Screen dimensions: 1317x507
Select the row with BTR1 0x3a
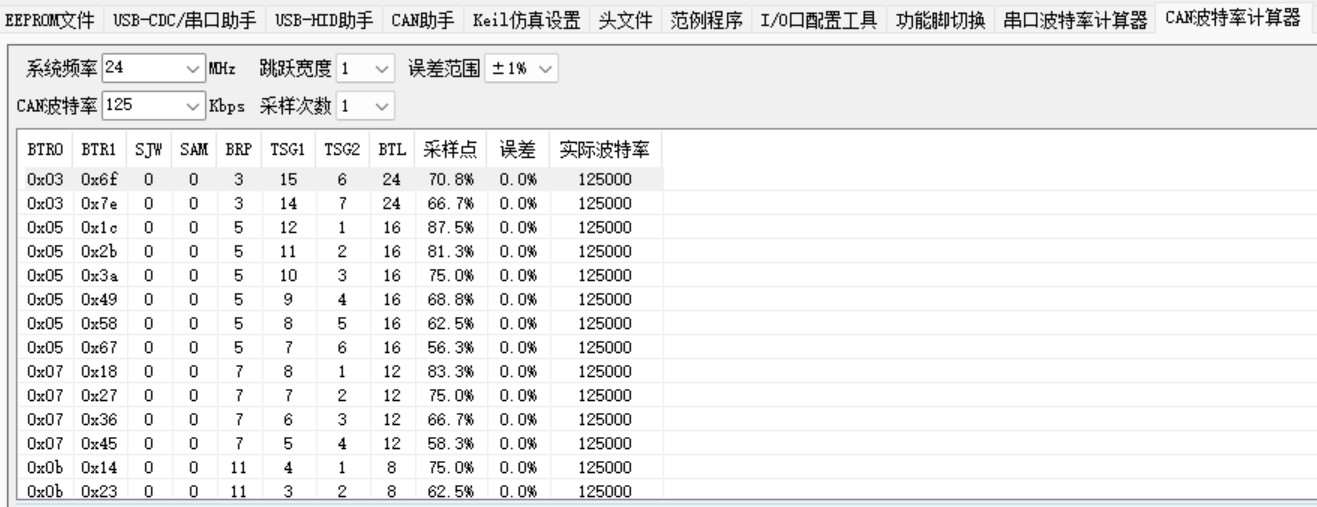tap(341, 275)
